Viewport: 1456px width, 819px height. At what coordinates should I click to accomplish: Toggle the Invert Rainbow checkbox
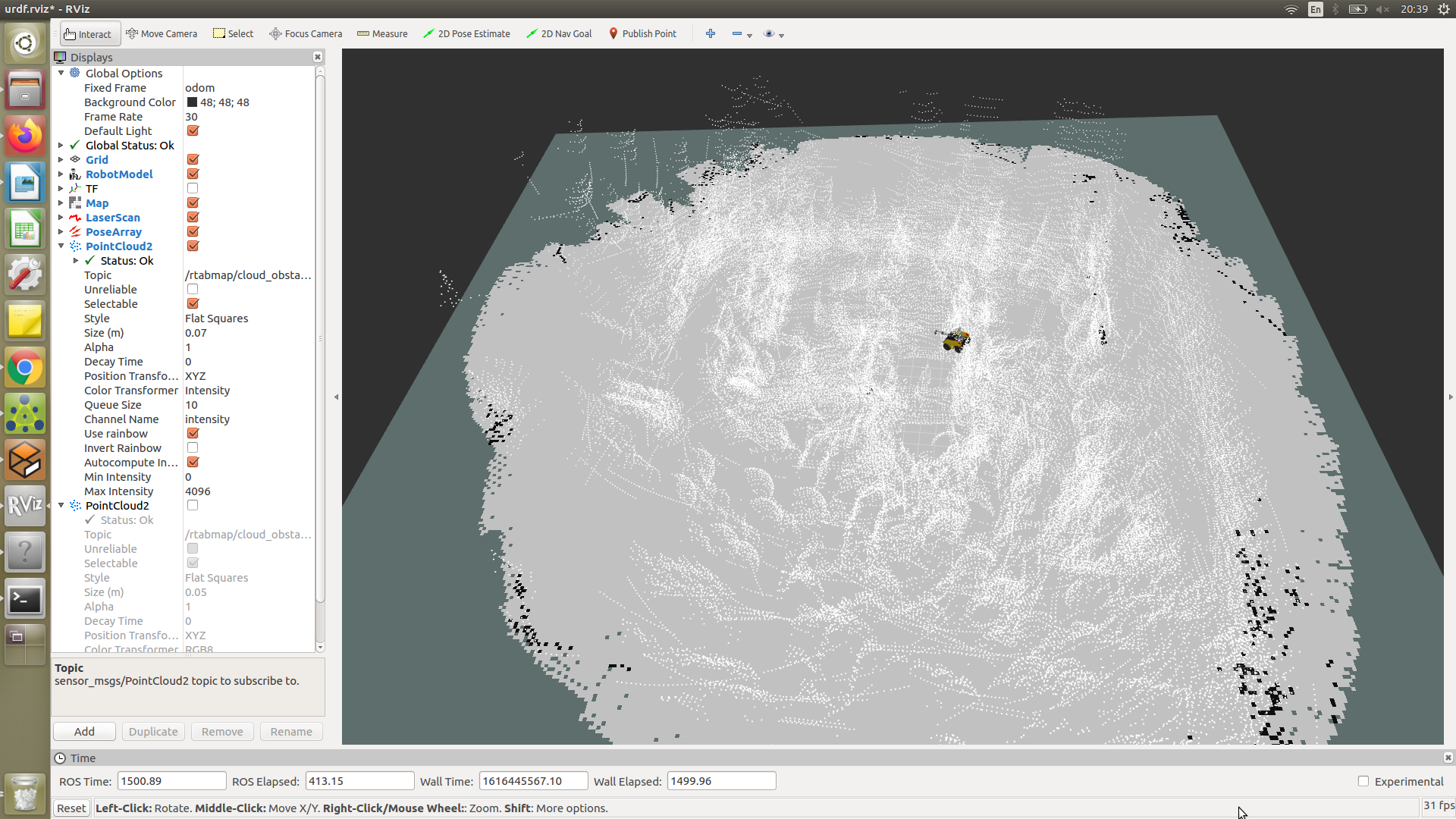tap(193, 447)
